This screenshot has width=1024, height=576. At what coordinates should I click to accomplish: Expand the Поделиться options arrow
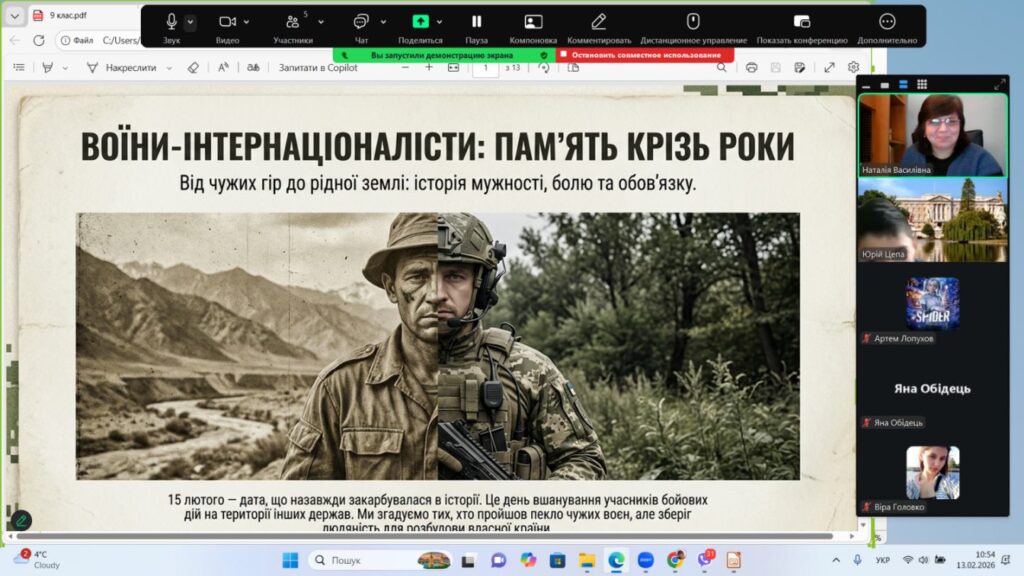tap(440, 22)
